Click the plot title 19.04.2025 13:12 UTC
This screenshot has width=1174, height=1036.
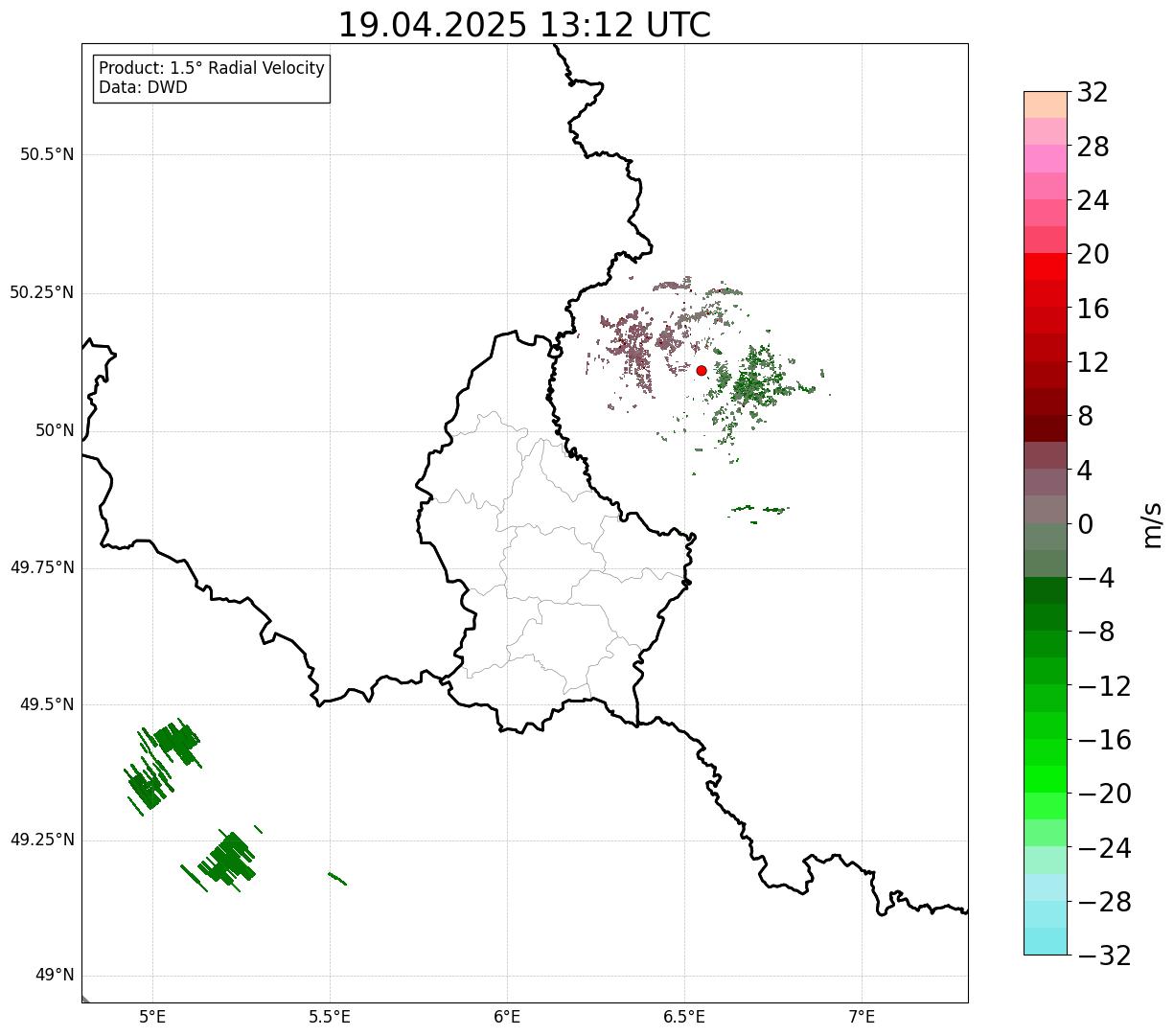point(524,25)
